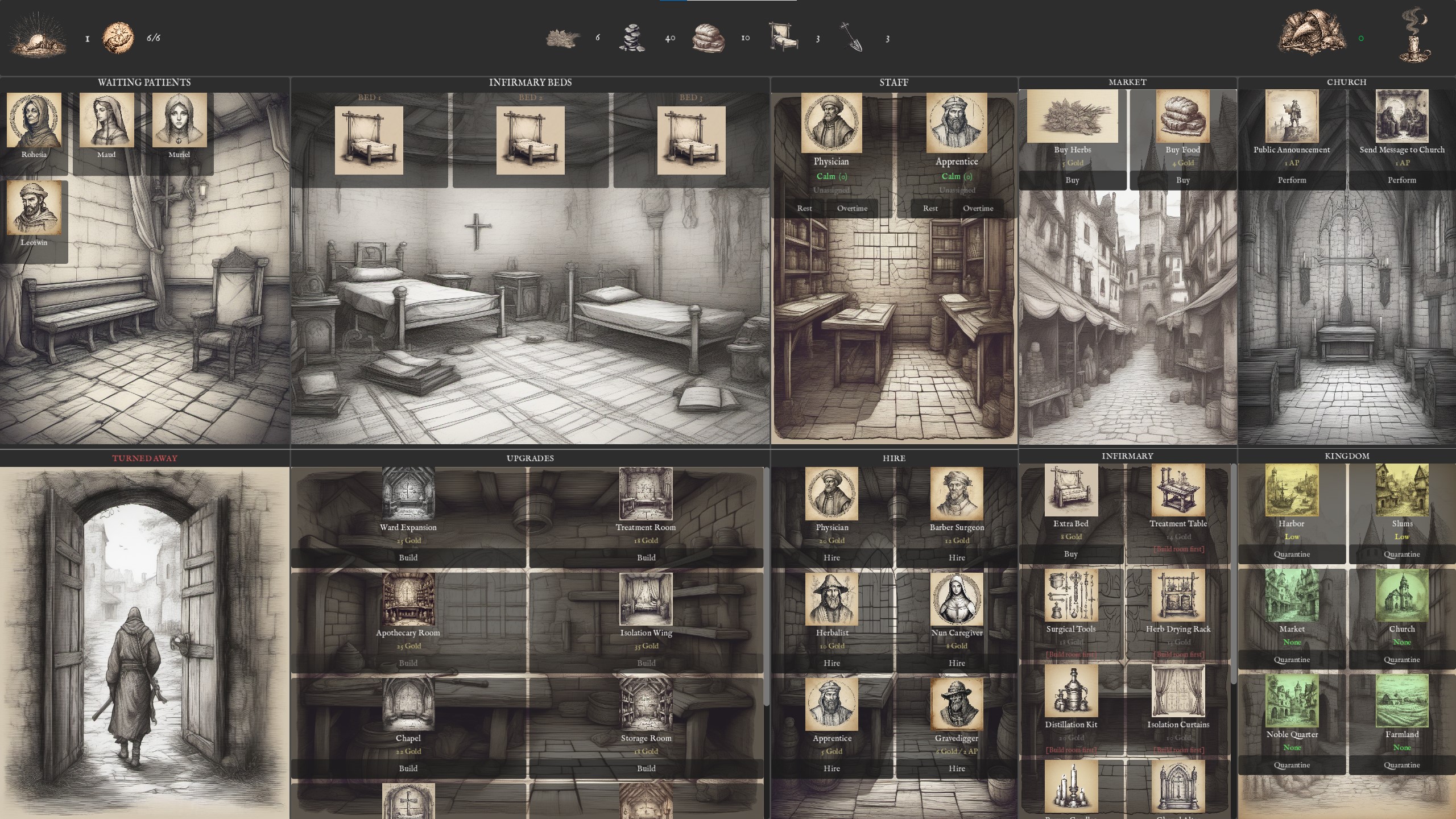Click the Nun Caregiver portrait
Viewport: 1456px width, 819px height.
pos(957,599)
